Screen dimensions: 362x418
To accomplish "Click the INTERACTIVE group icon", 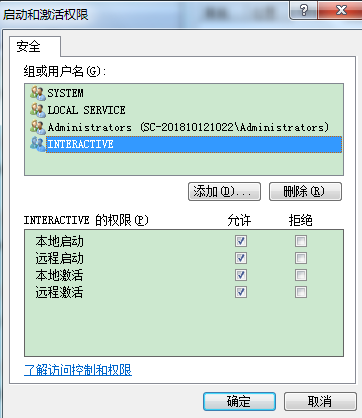I will [x=38, y=144].
